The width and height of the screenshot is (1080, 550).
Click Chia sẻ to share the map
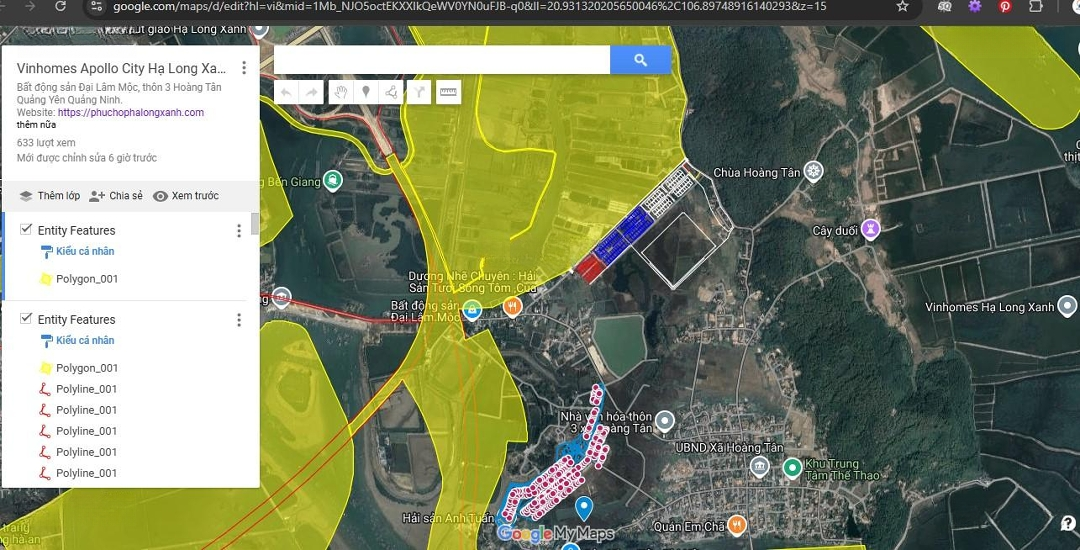point(116,195)
